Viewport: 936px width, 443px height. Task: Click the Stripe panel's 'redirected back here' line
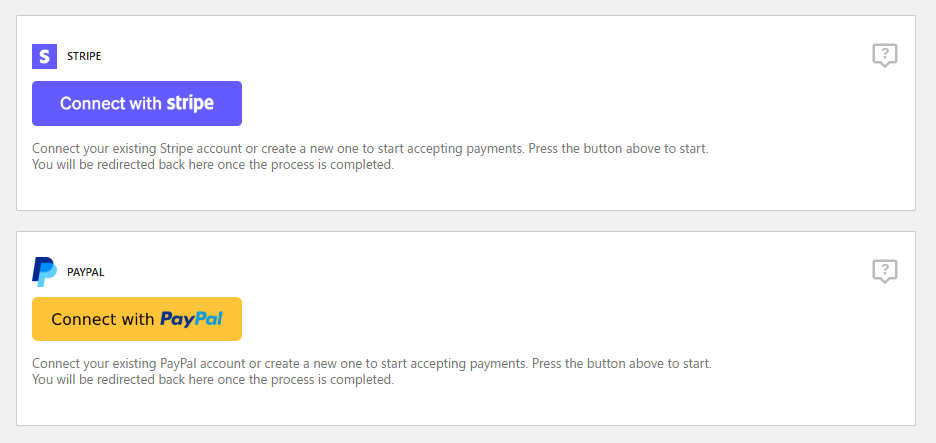[x=213, y=165]
